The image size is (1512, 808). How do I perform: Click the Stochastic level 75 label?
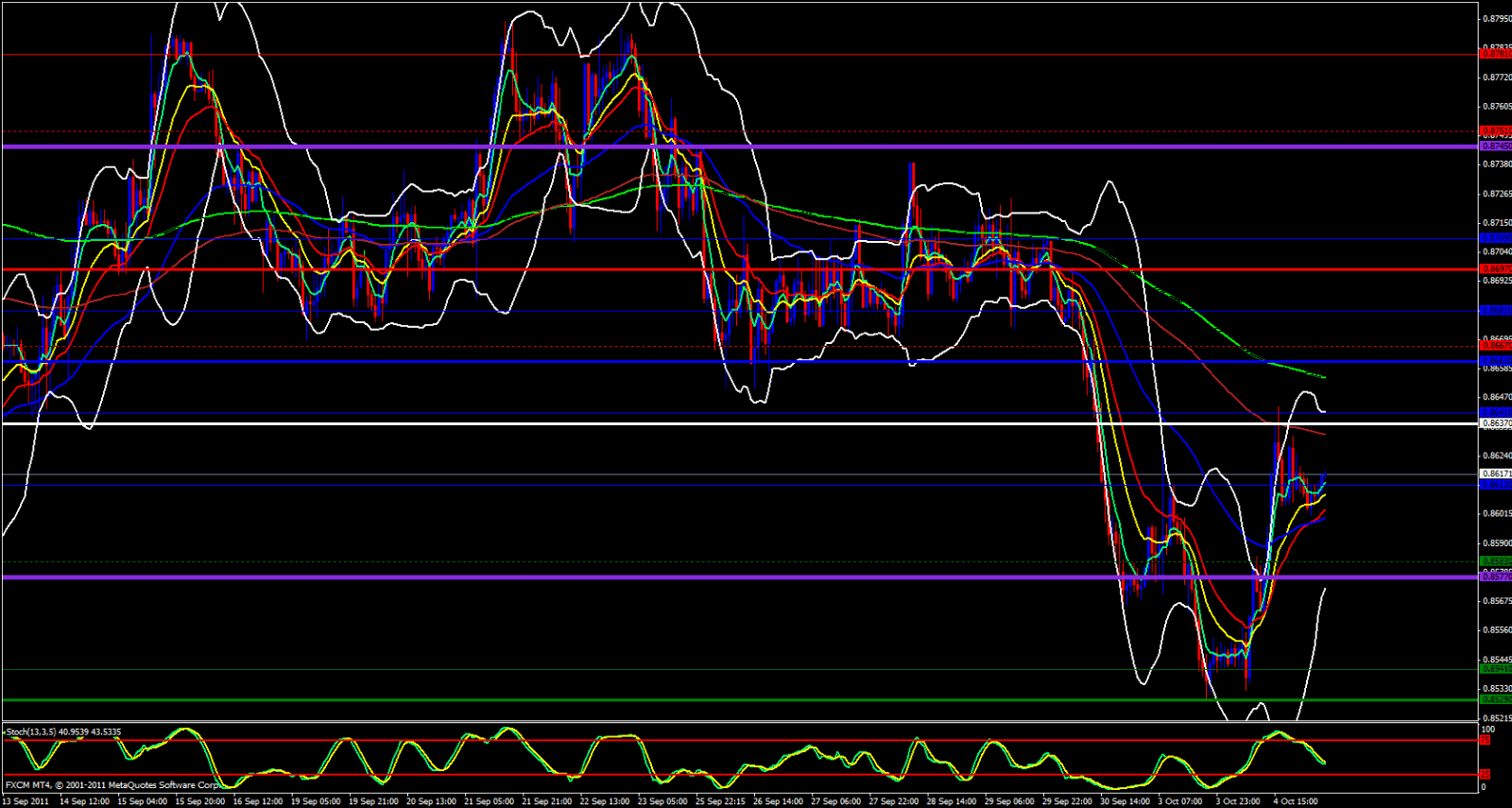tap(1486, 741)
